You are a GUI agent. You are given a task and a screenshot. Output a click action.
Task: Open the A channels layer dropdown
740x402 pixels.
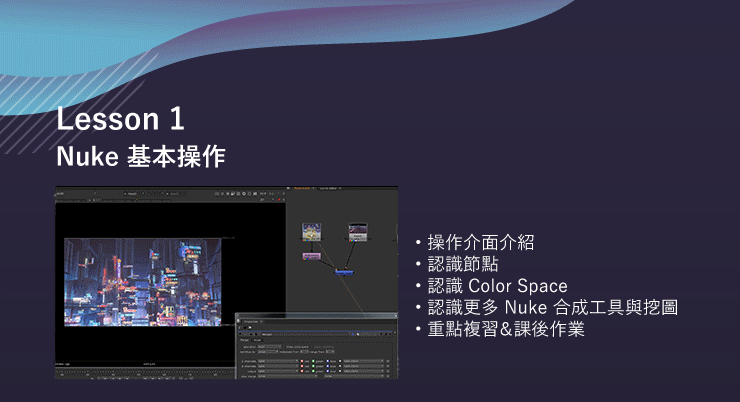(278, 361)
